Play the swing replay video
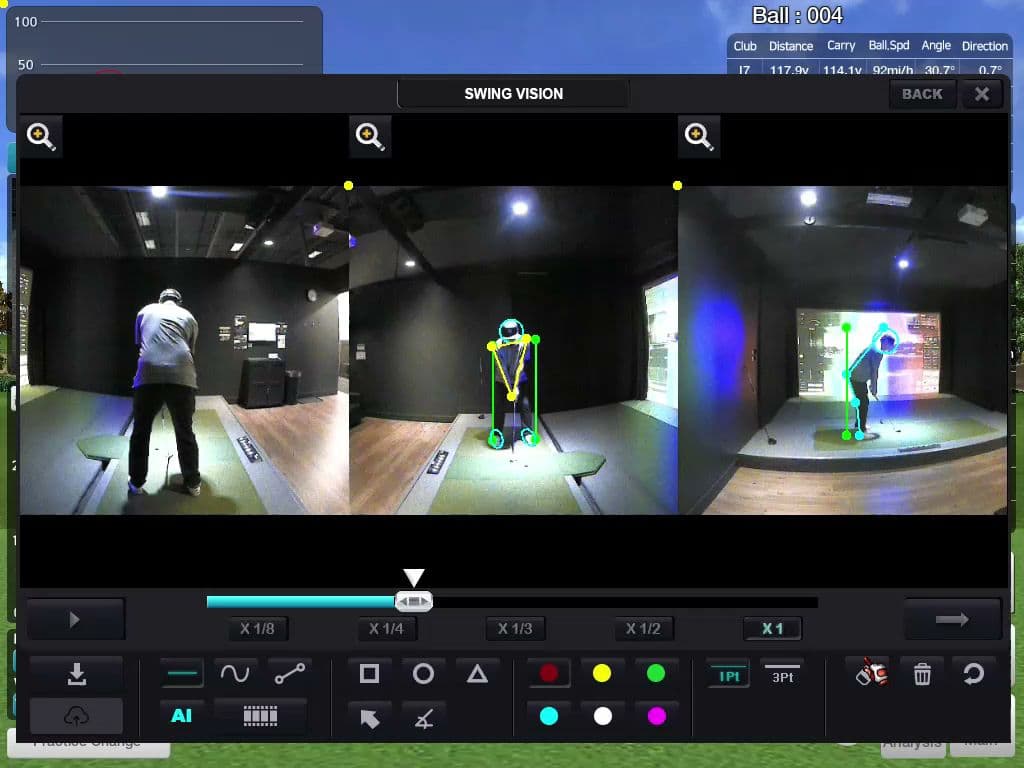The width and height of the screenshot is (1024, 768). click(75, 618)
